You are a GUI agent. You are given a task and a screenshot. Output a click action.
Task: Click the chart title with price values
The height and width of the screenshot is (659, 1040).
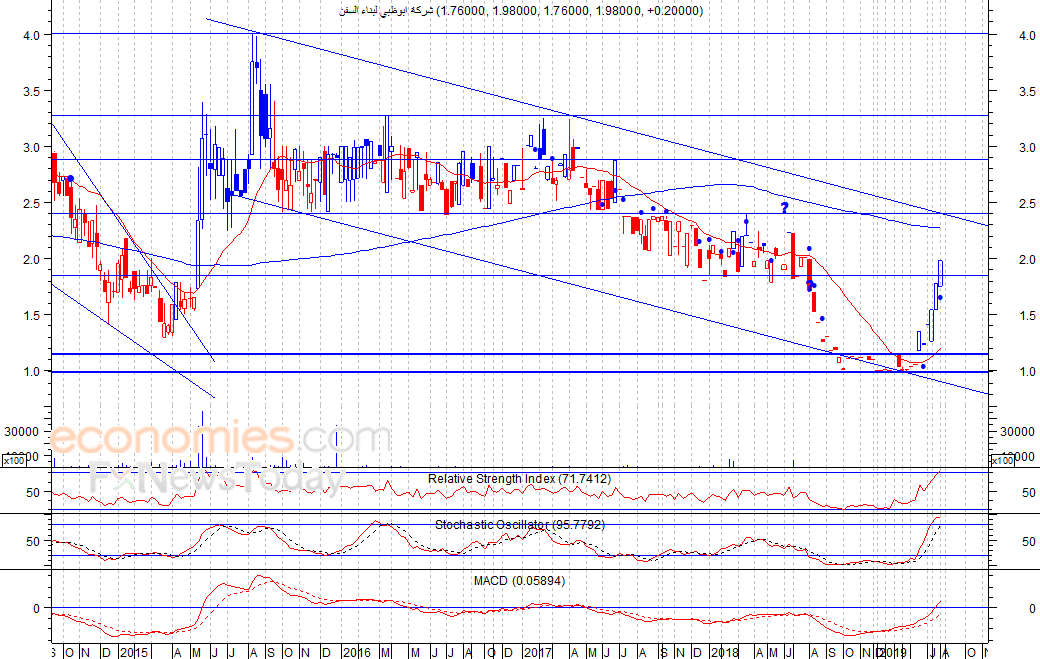[x=521, y=11]
